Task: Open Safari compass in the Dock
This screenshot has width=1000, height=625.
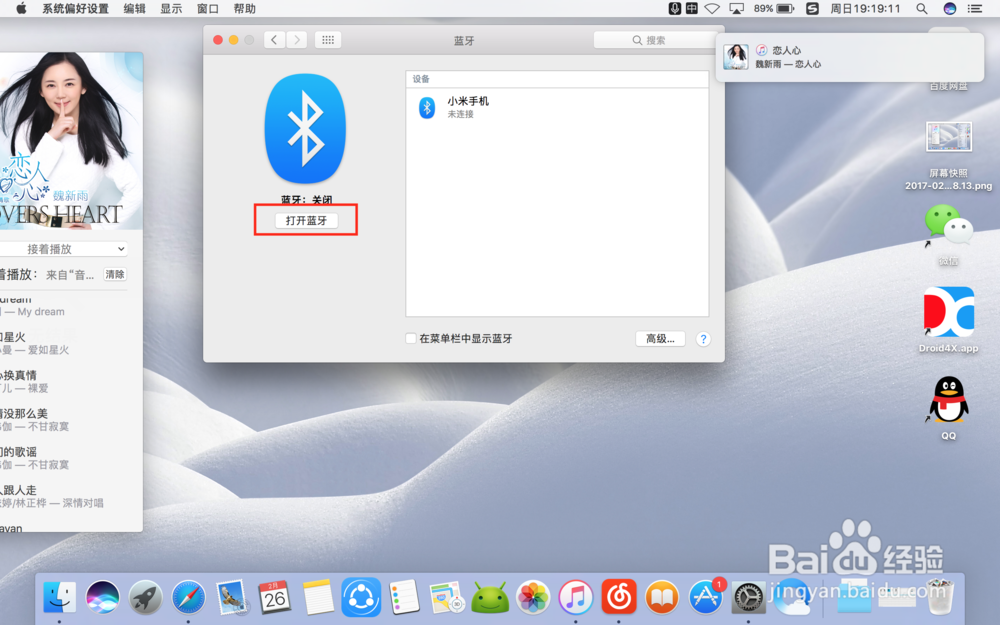Action: tap(189, 598)
